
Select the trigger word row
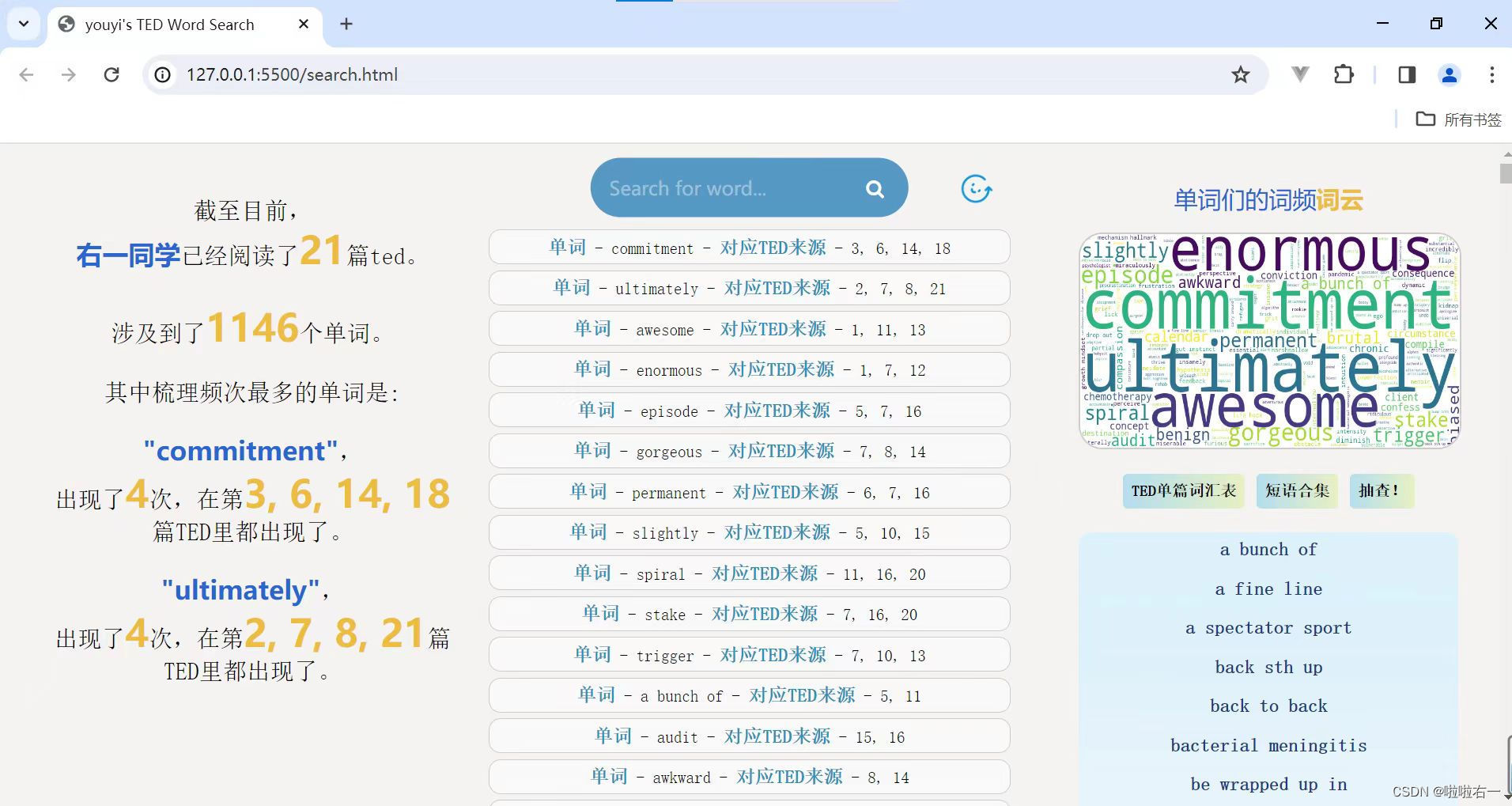(749, 655)
